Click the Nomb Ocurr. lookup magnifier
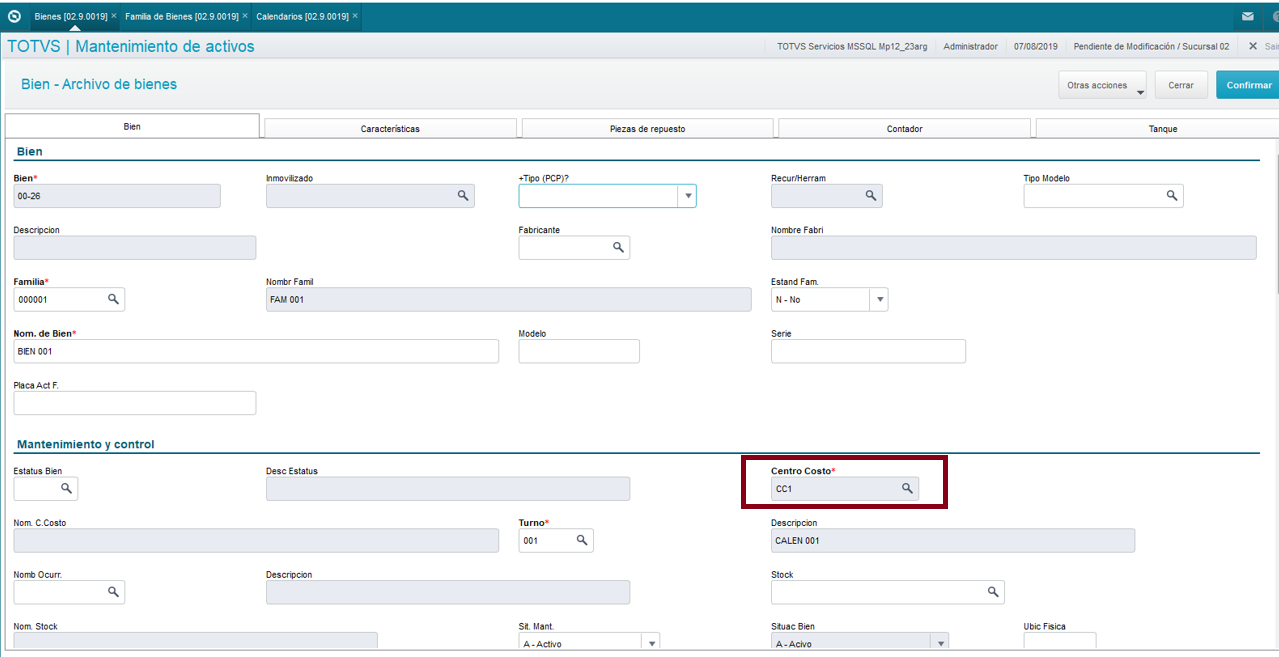Screen dimensions: 1279x657 pyautogui.click(x=113, y=592)
